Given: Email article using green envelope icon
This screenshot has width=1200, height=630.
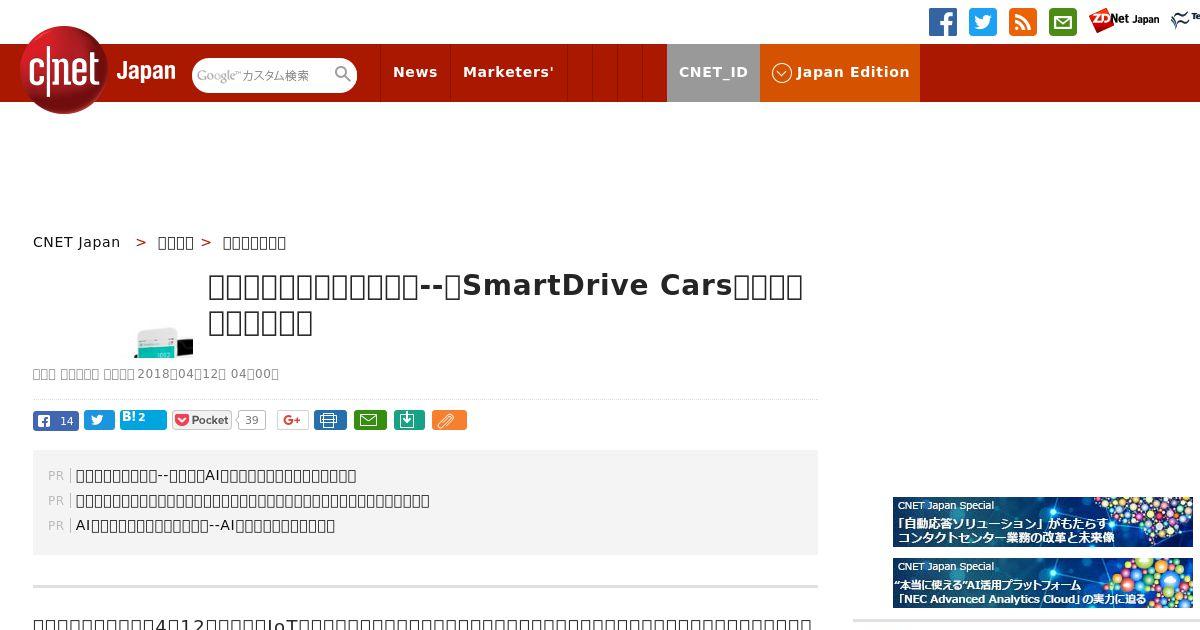Looking at the screenshot, I should tap(370, 420).
